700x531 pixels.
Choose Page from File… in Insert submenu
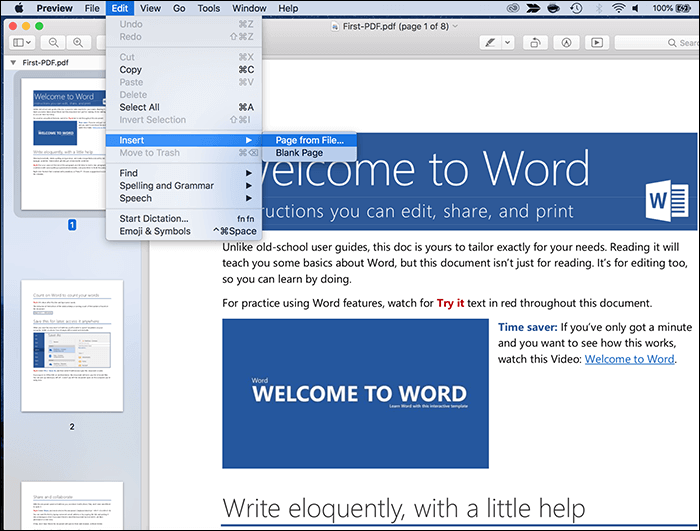[x=309, y=140]
